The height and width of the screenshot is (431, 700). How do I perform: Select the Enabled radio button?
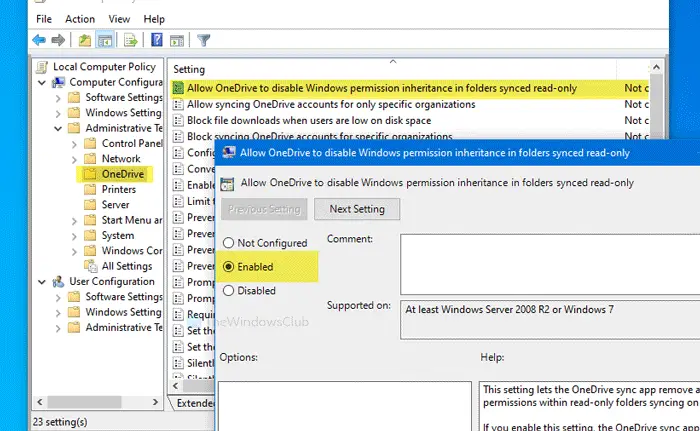pyautogui.click(x=229, y=267)
